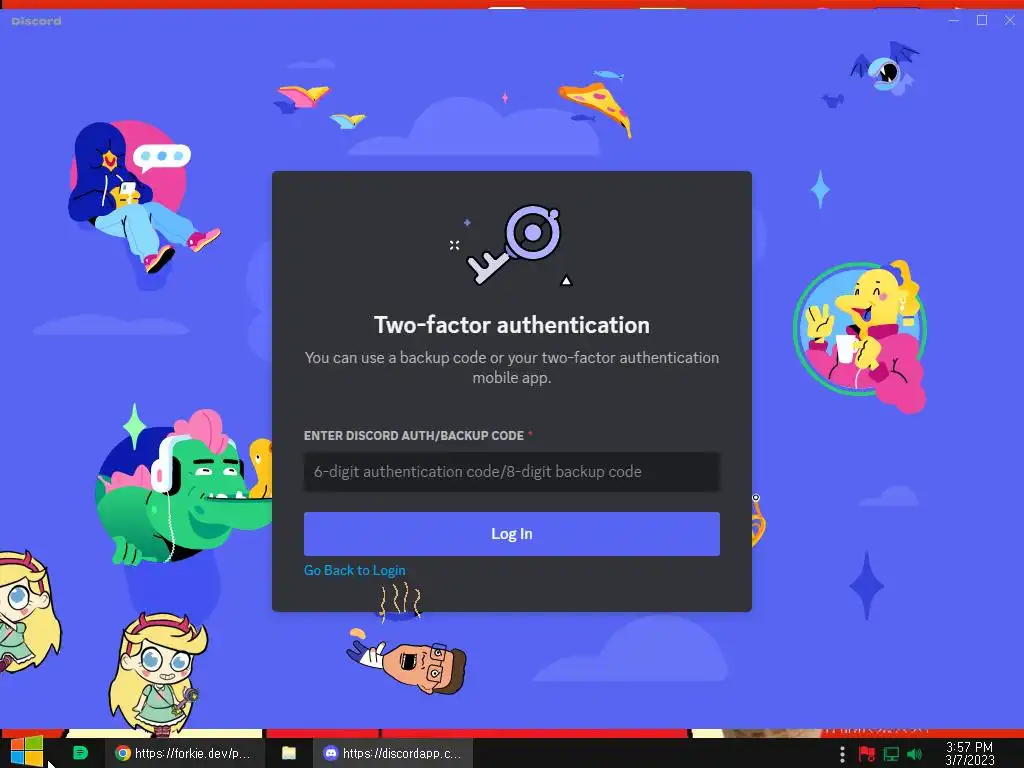The height and width of the screenshot is (768, 1024).
Task: Switch to the Discord discordapp taskbar window
Action: [x=393, y=753]
